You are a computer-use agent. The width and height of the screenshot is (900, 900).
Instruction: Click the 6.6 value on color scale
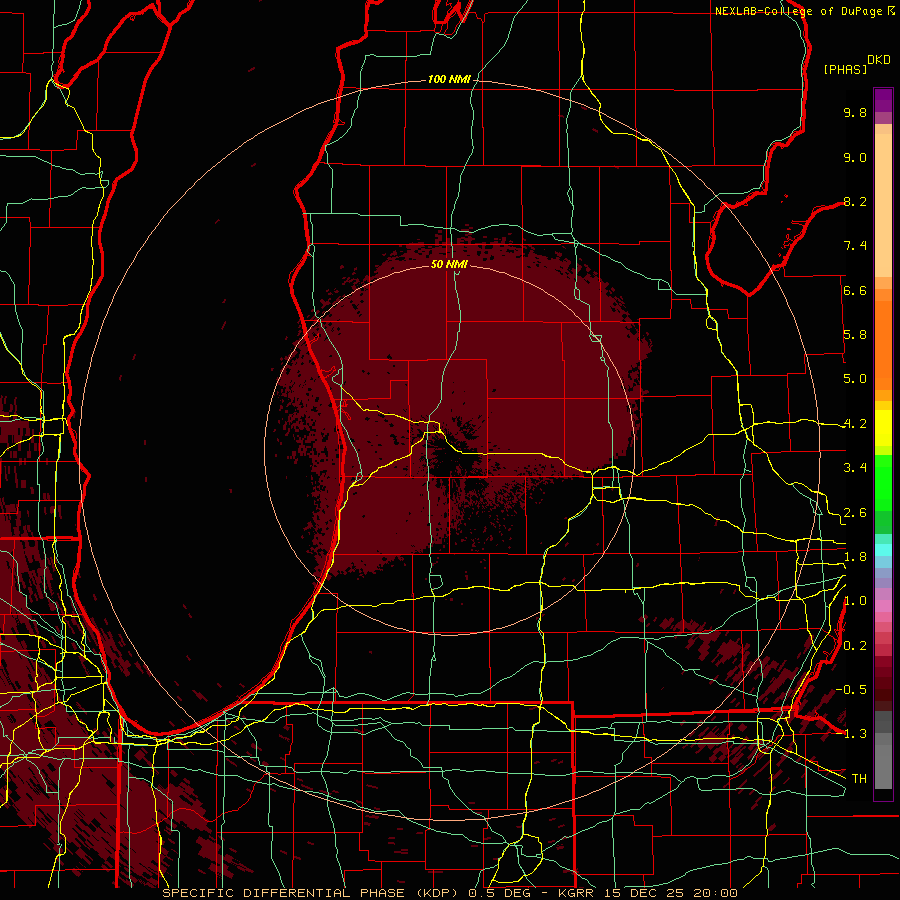pyautogui.click(x=855, y=290)
